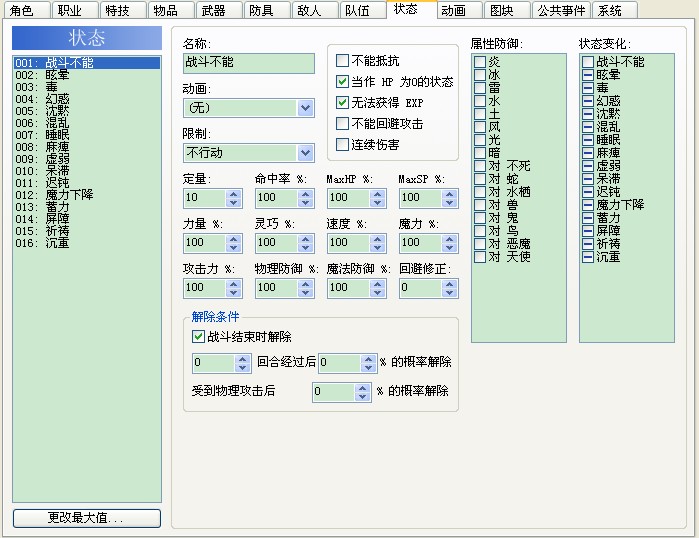Adjust the 回合经过后 release probability spinner
Viewport: 699px width, 538px height.
(368, 363)
